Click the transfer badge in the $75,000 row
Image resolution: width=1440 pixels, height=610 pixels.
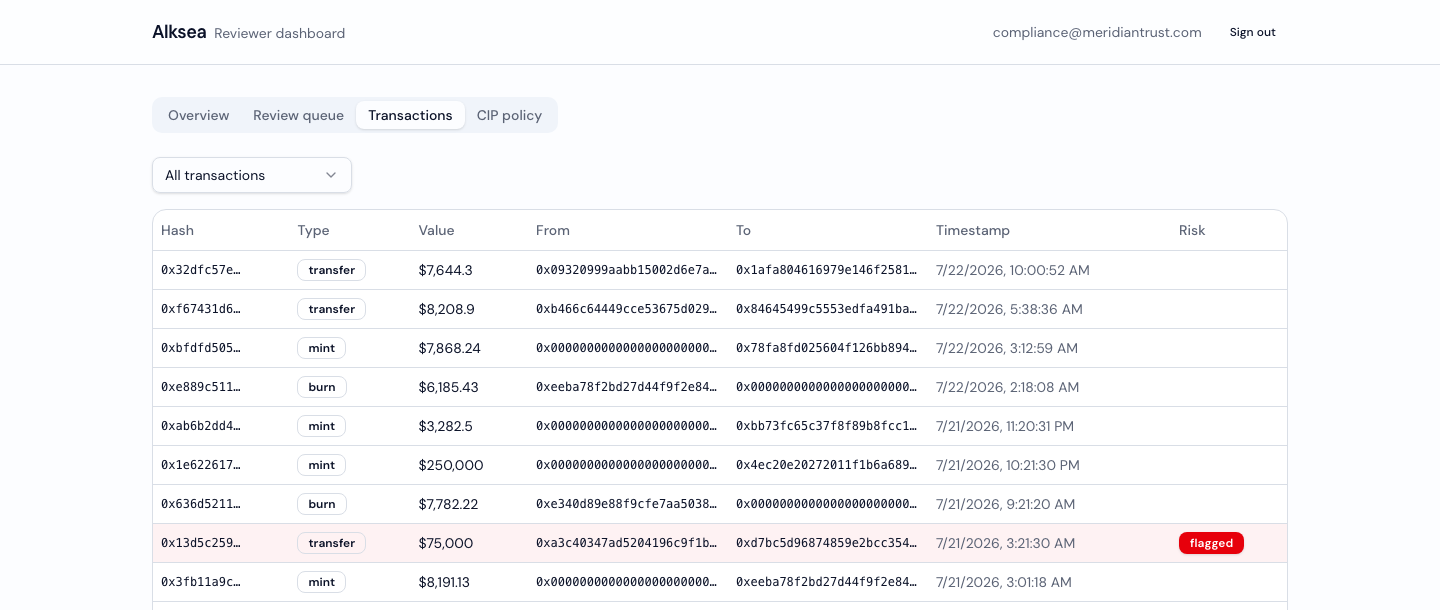click(331, 543)
